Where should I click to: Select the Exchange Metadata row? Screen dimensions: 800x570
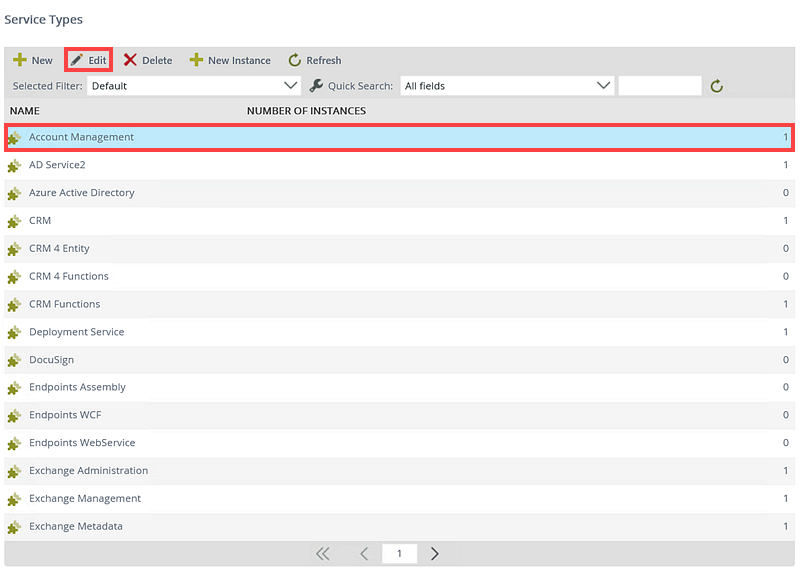[399, 526]
